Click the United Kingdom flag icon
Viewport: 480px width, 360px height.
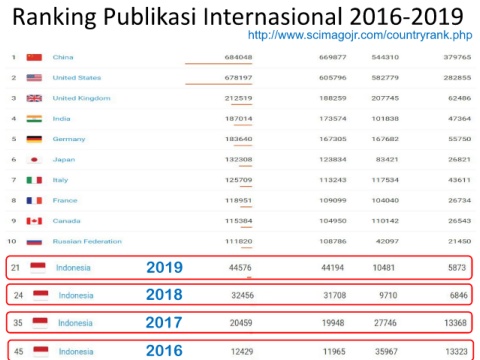point(34,98)
